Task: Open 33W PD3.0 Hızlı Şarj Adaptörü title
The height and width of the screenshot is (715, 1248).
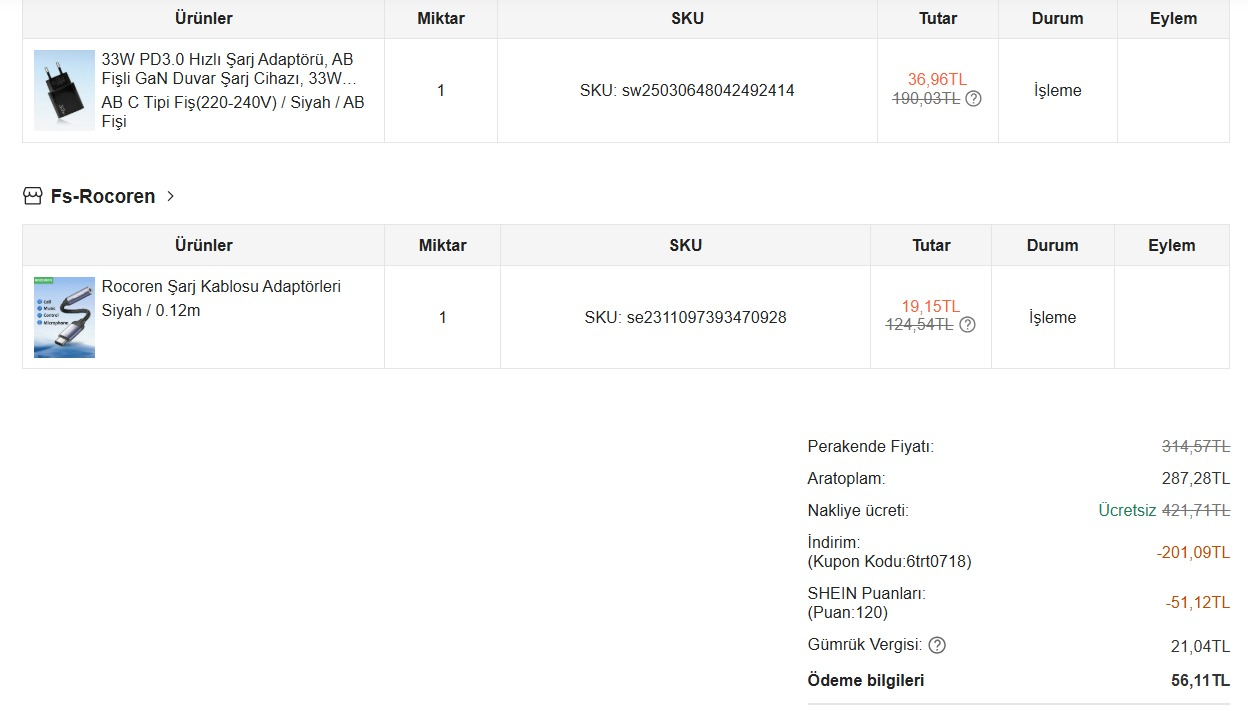Action: click(x=228, y=69)
